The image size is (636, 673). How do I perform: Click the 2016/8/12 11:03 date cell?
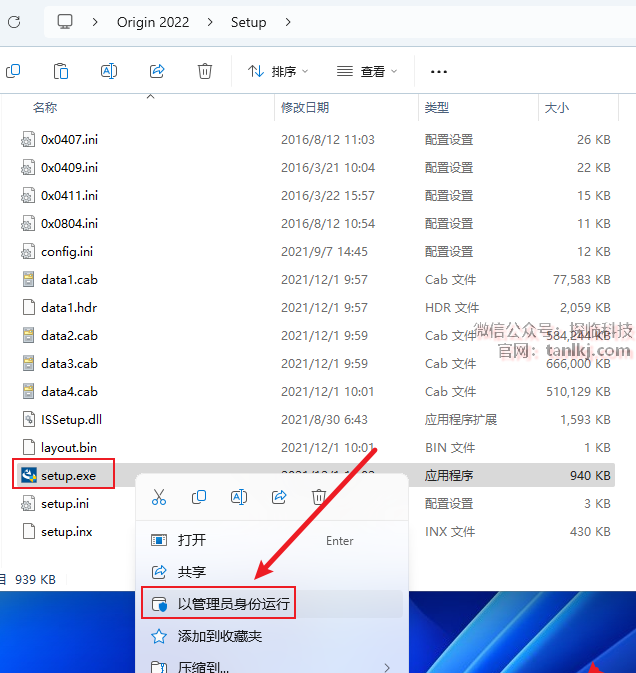(328, 139)
